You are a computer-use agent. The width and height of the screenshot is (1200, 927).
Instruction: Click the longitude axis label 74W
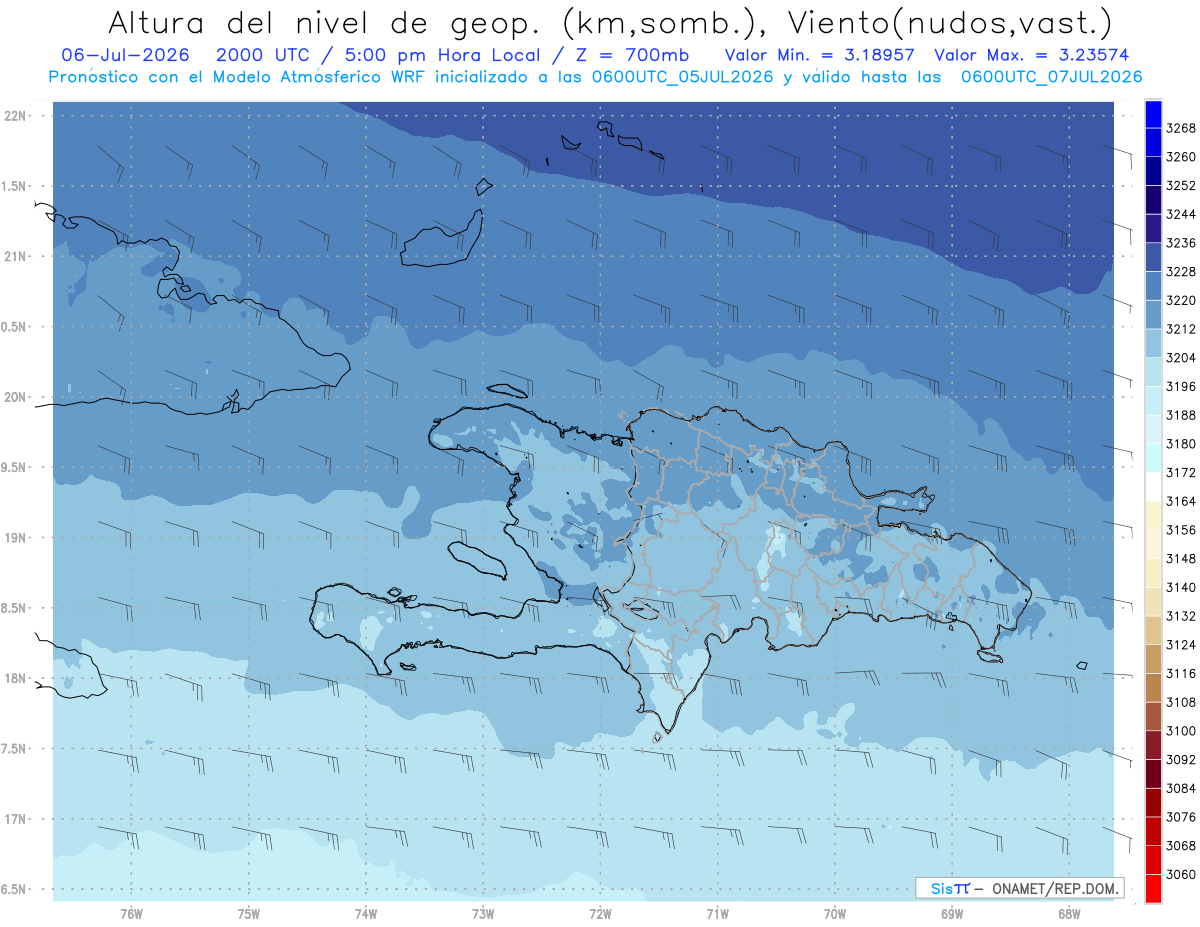(x=366, y=914)
